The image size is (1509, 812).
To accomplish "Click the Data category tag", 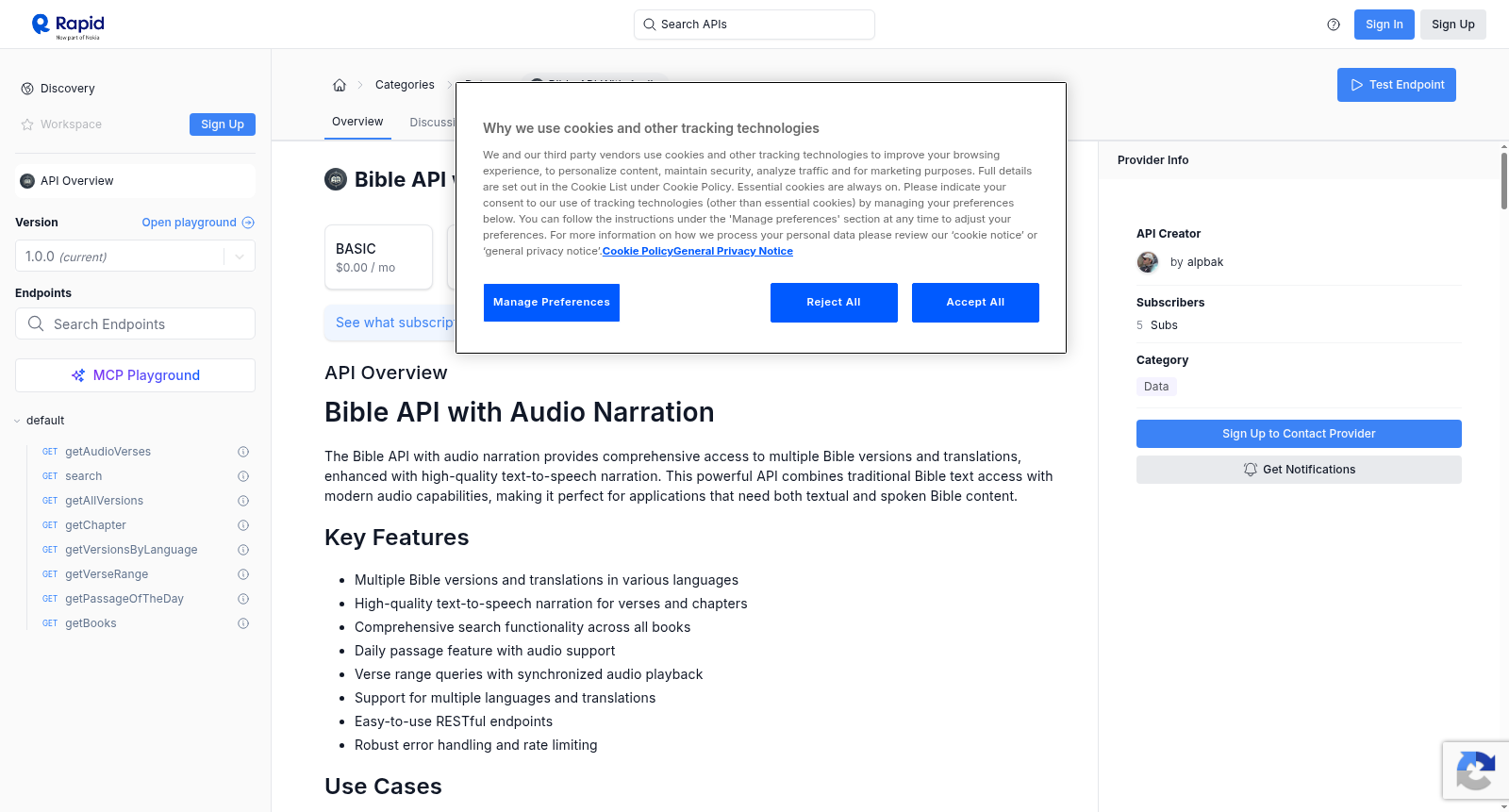I will point(1156,387).
